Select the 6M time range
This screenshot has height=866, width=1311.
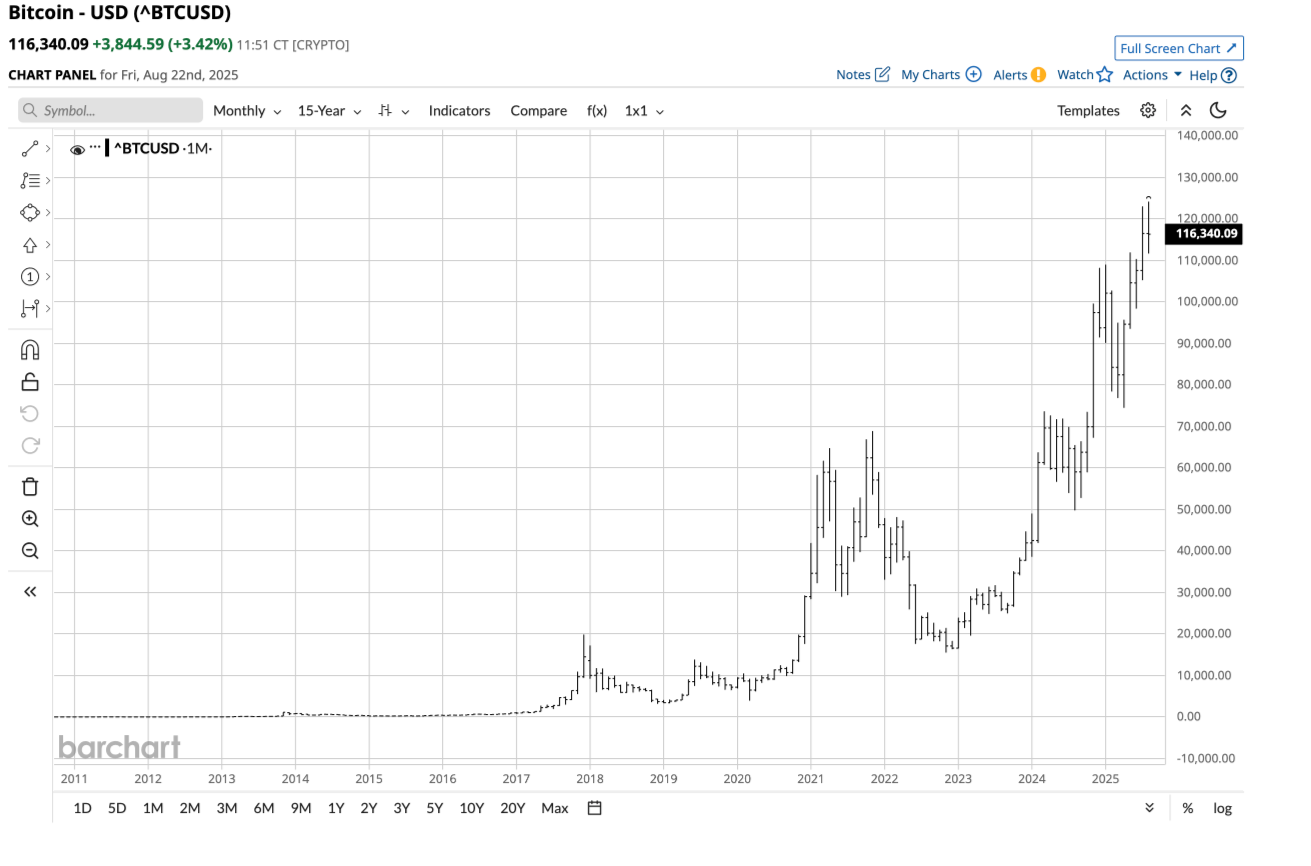tap(264, 808)
